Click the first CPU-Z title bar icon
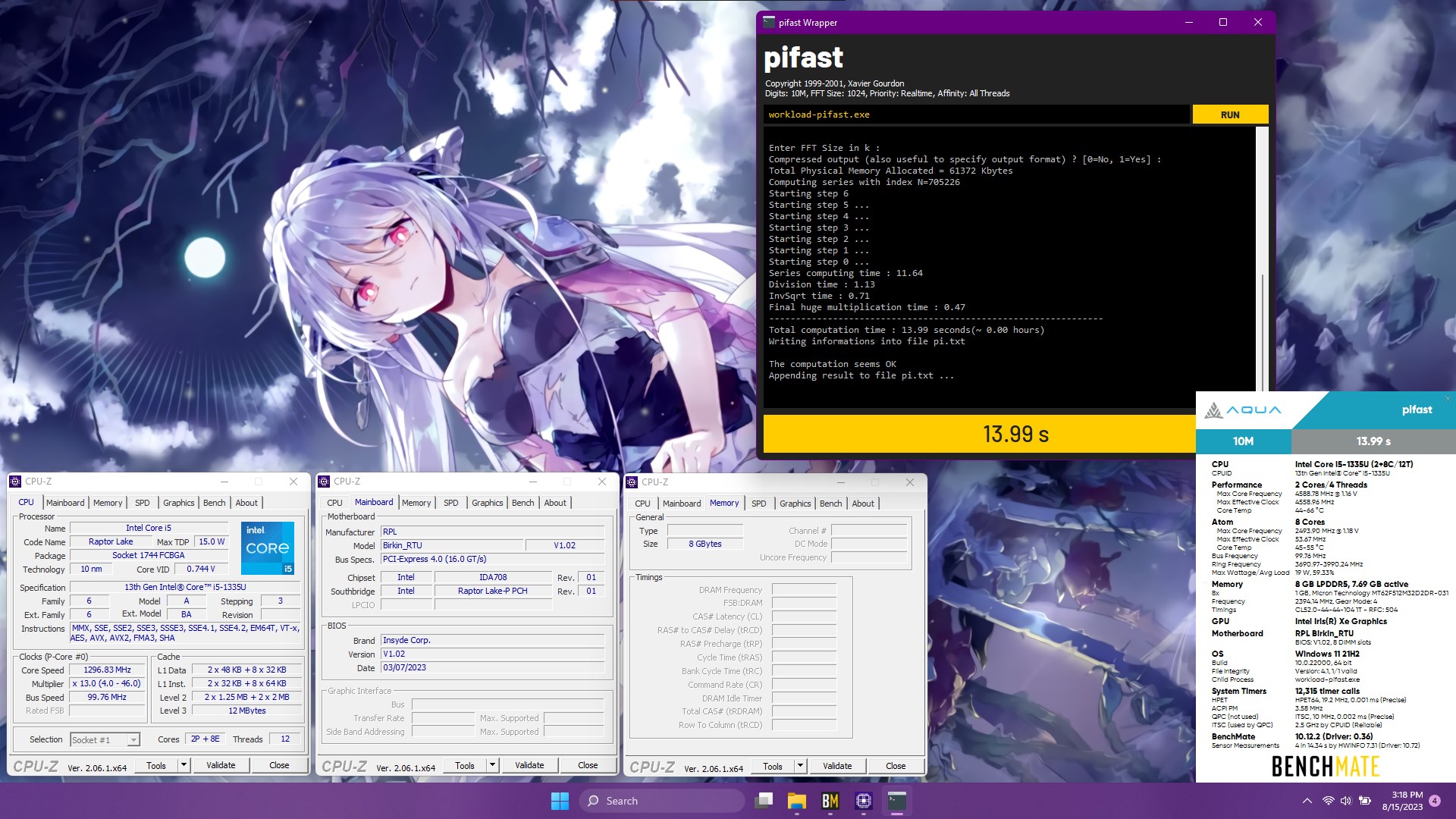The height and width of the screenshot is (819, 1456). (17, 482)
